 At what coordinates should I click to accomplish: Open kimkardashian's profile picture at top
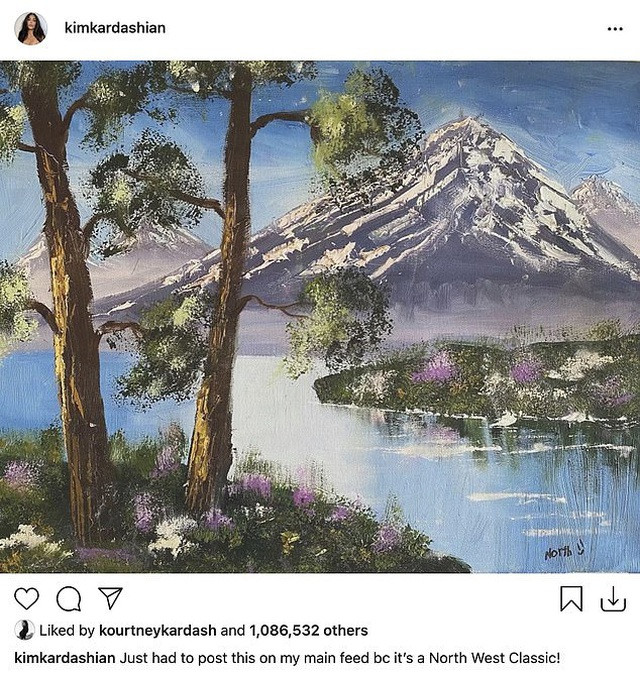(30, 28)
